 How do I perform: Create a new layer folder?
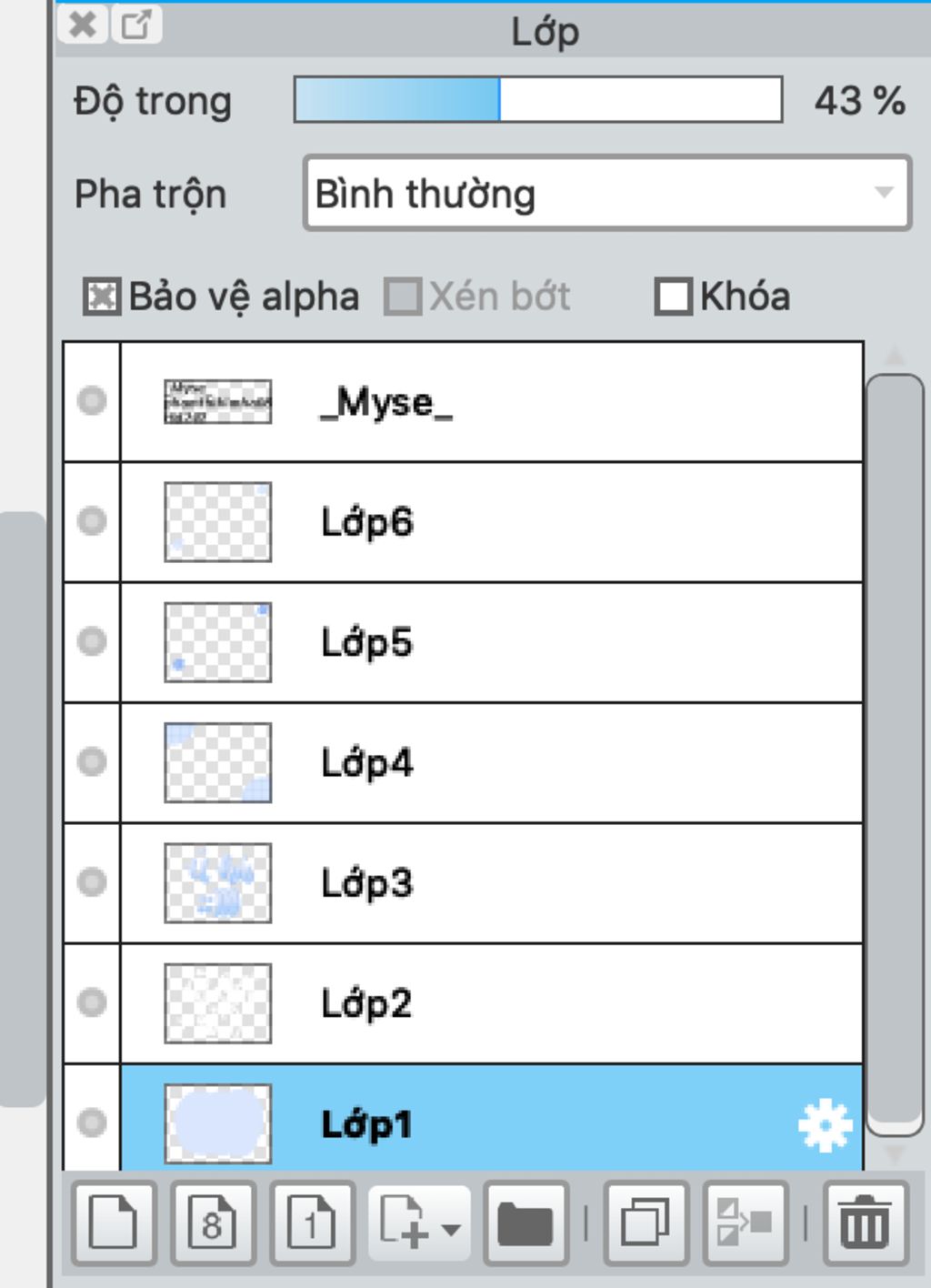526,1223
